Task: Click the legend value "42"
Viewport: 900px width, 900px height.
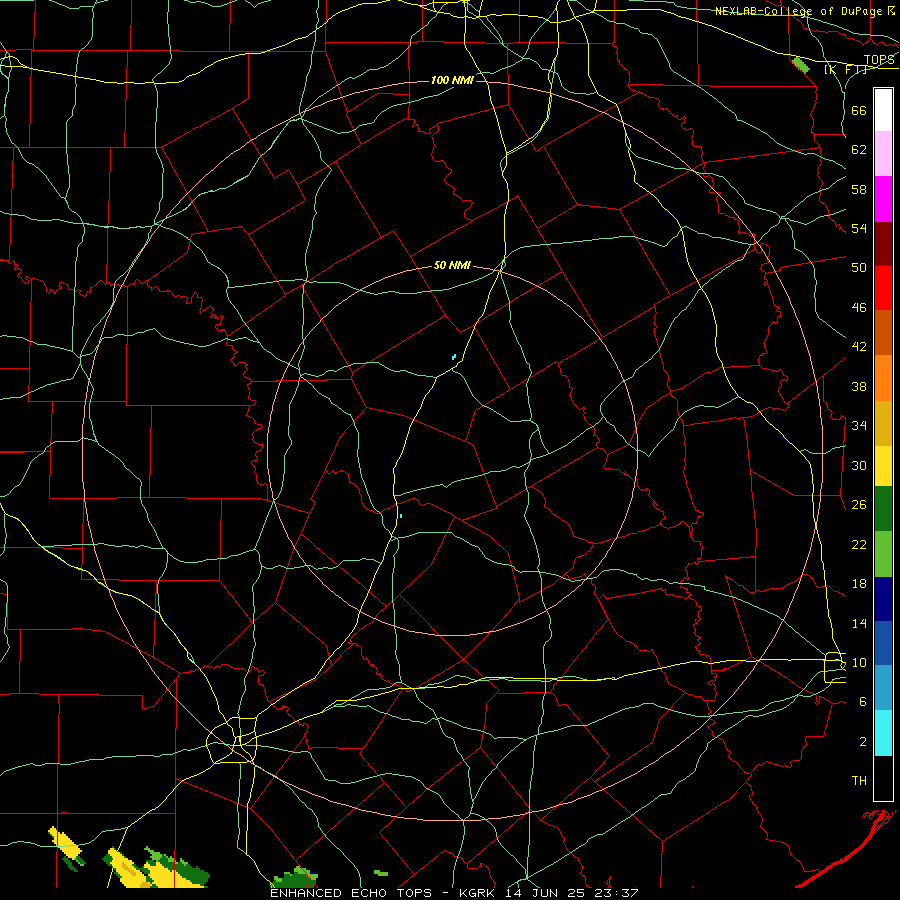Action: point(859,347)
